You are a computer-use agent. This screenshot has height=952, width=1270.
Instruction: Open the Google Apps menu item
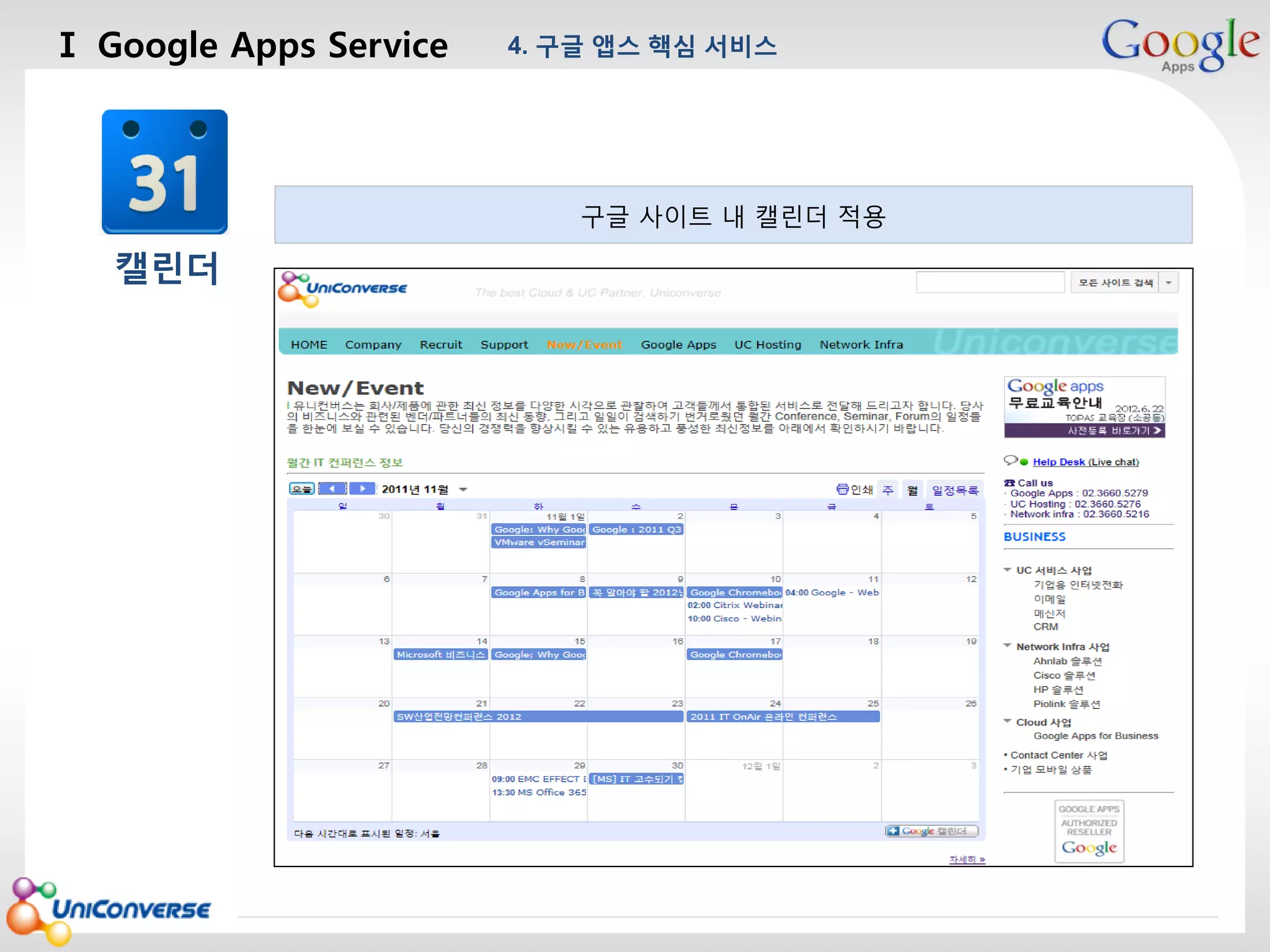[x=678, y=345]
